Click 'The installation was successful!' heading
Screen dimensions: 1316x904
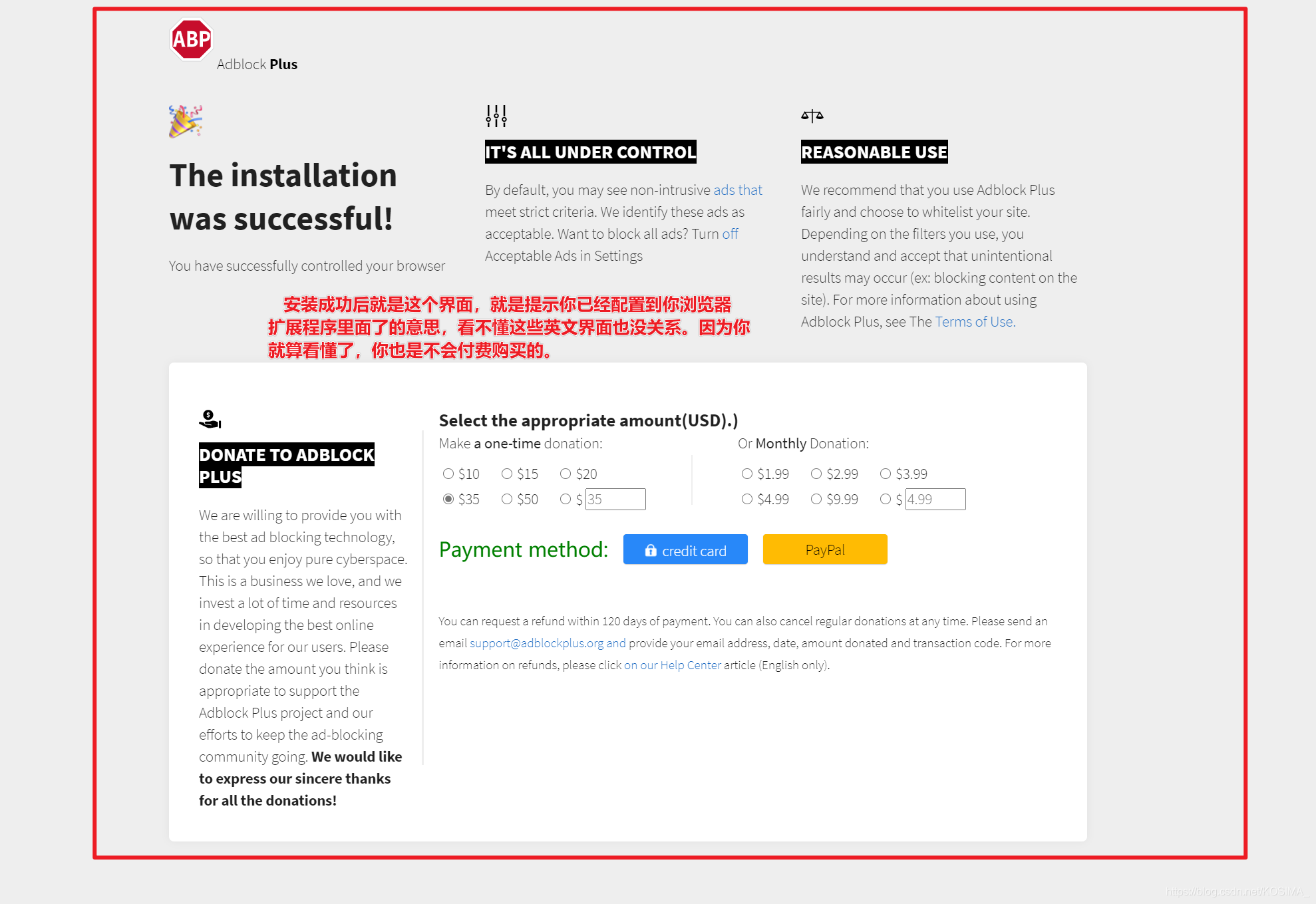point(283,197)
